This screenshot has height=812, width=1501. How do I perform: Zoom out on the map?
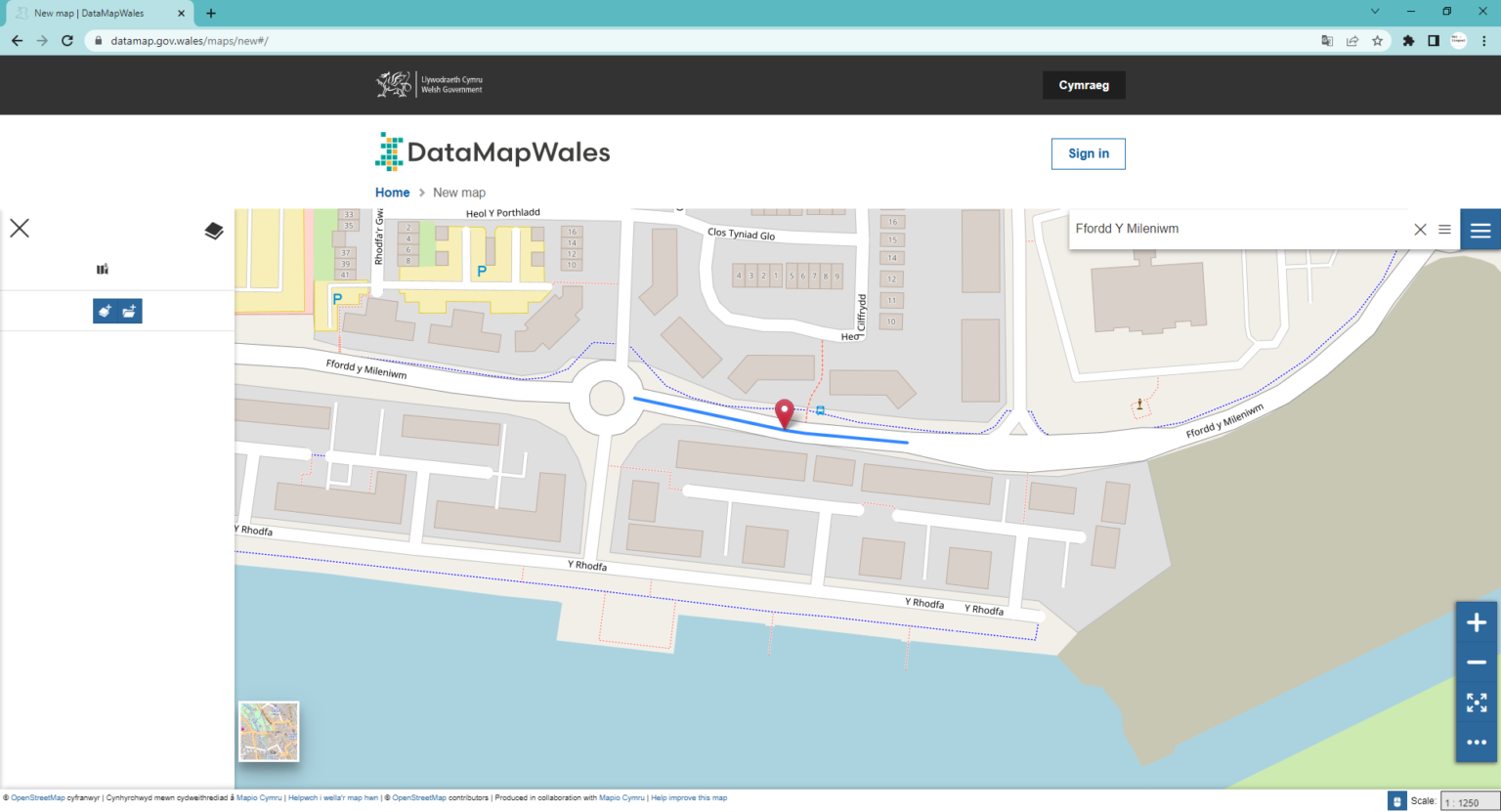click(x=1477, y=662)
